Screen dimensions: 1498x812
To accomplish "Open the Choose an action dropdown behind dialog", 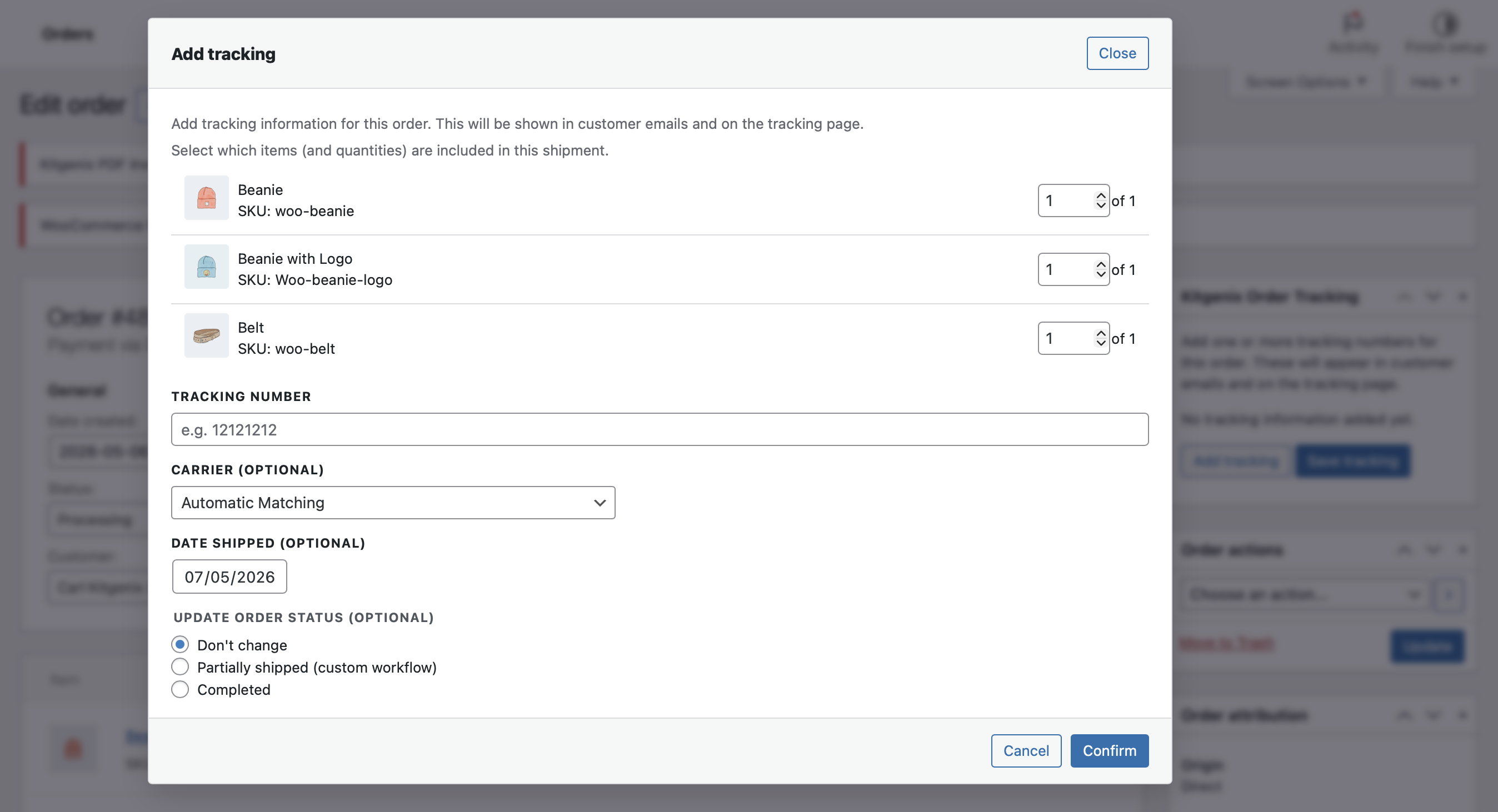I will click(1305, 594).
